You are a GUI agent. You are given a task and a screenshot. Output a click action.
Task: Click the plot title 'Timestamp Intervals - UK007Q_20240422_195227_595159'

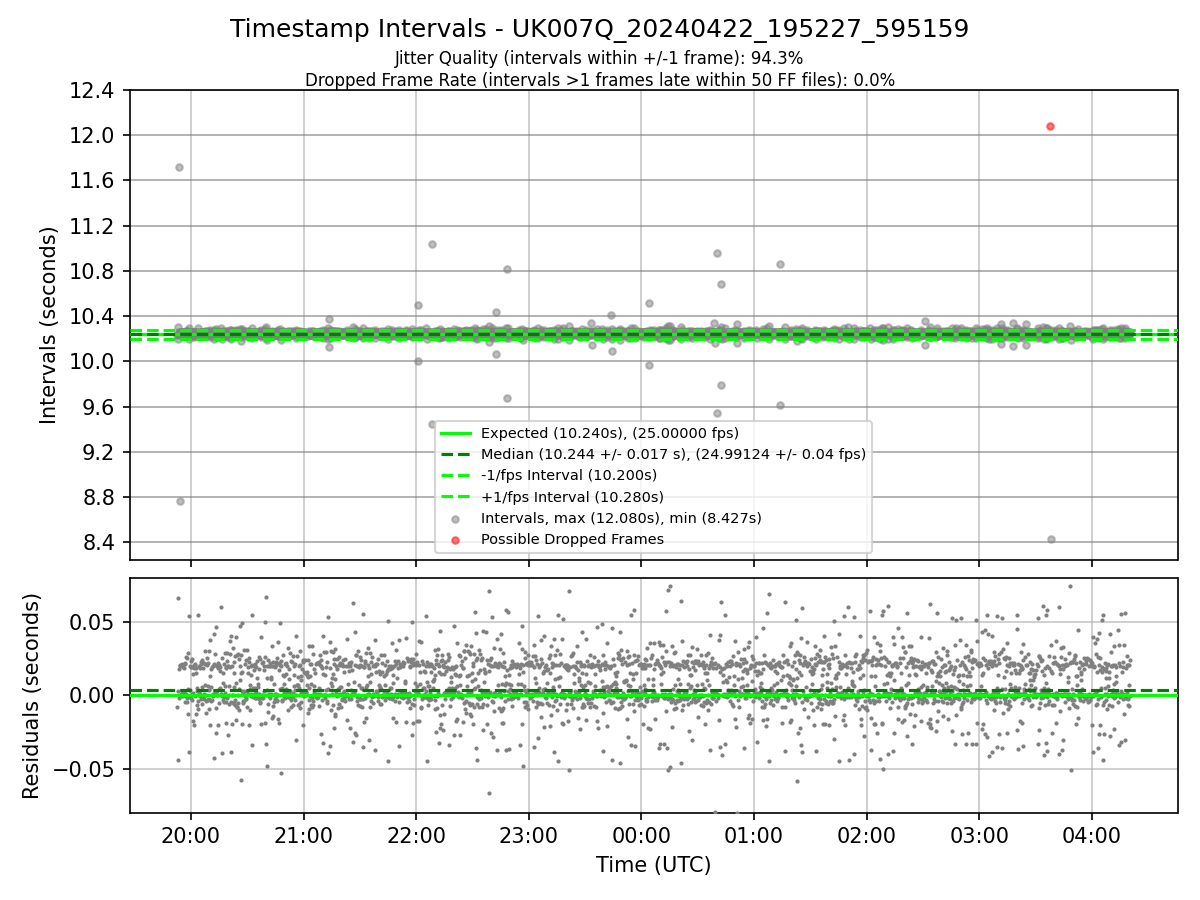click(599, 29)
